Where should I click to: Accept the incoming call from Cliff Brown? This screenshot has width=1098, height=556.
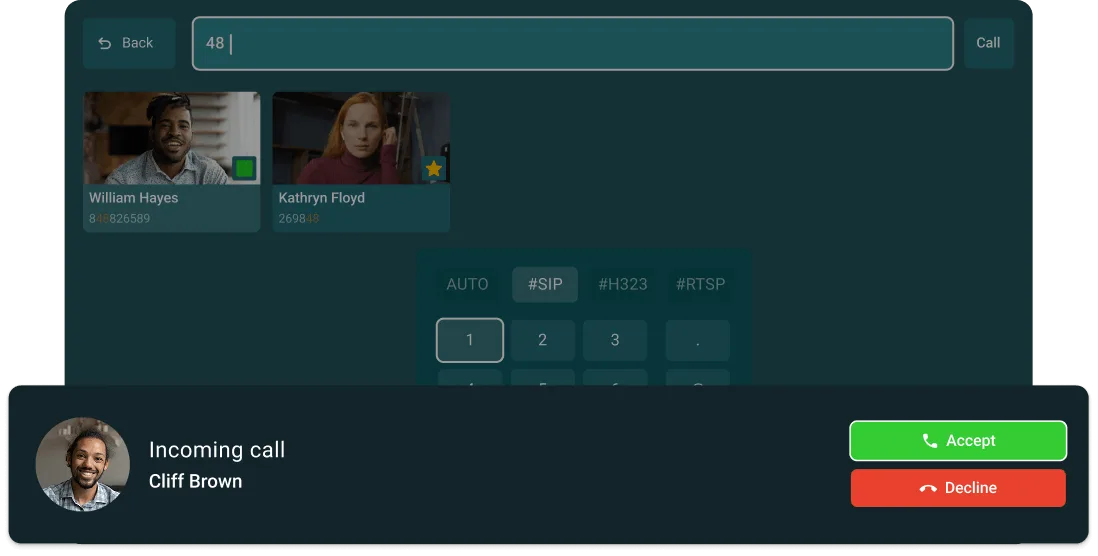958,440
